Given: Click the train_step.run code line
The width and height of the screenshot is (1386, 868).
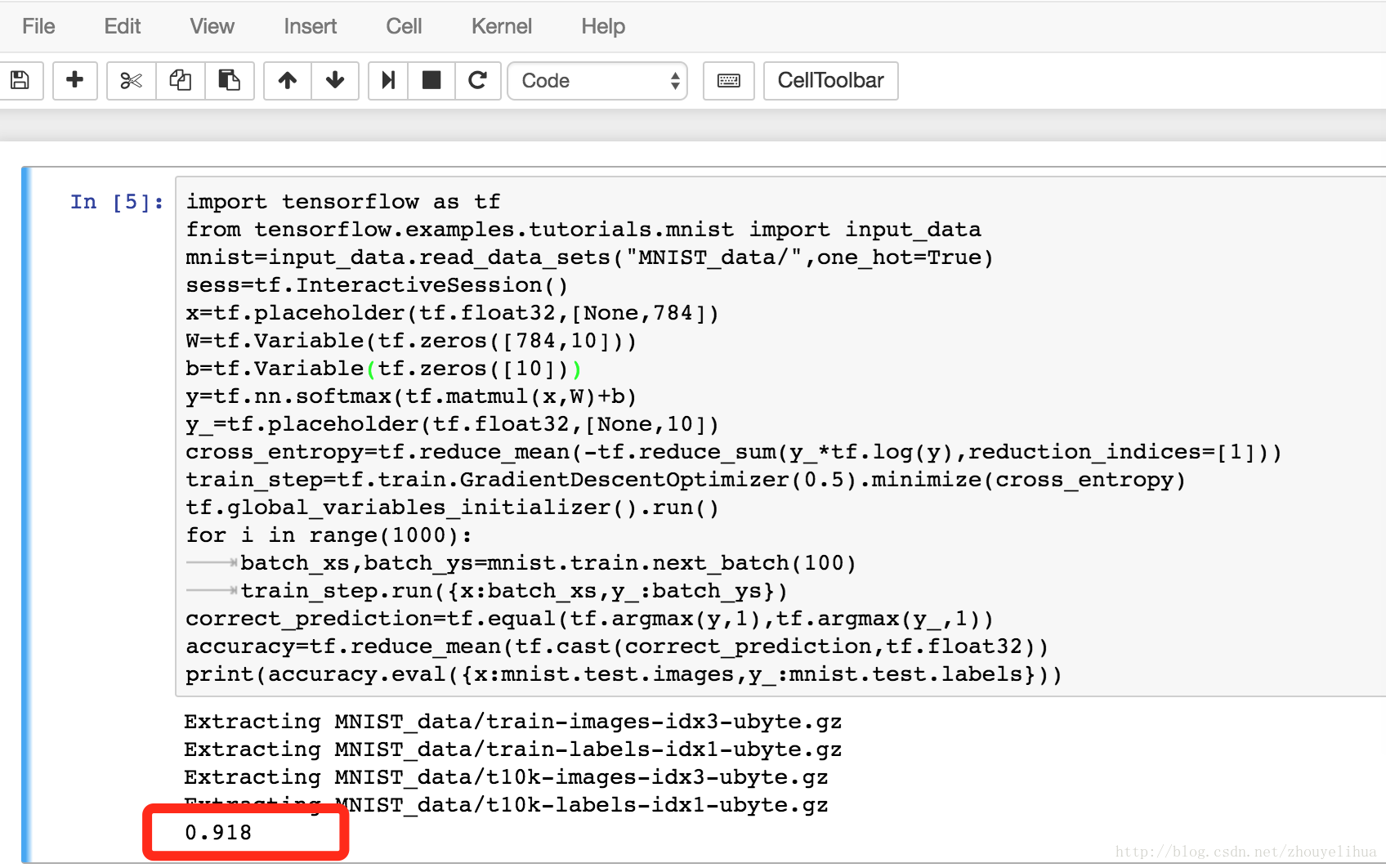Looking at the screenshot, I should 514,591.
